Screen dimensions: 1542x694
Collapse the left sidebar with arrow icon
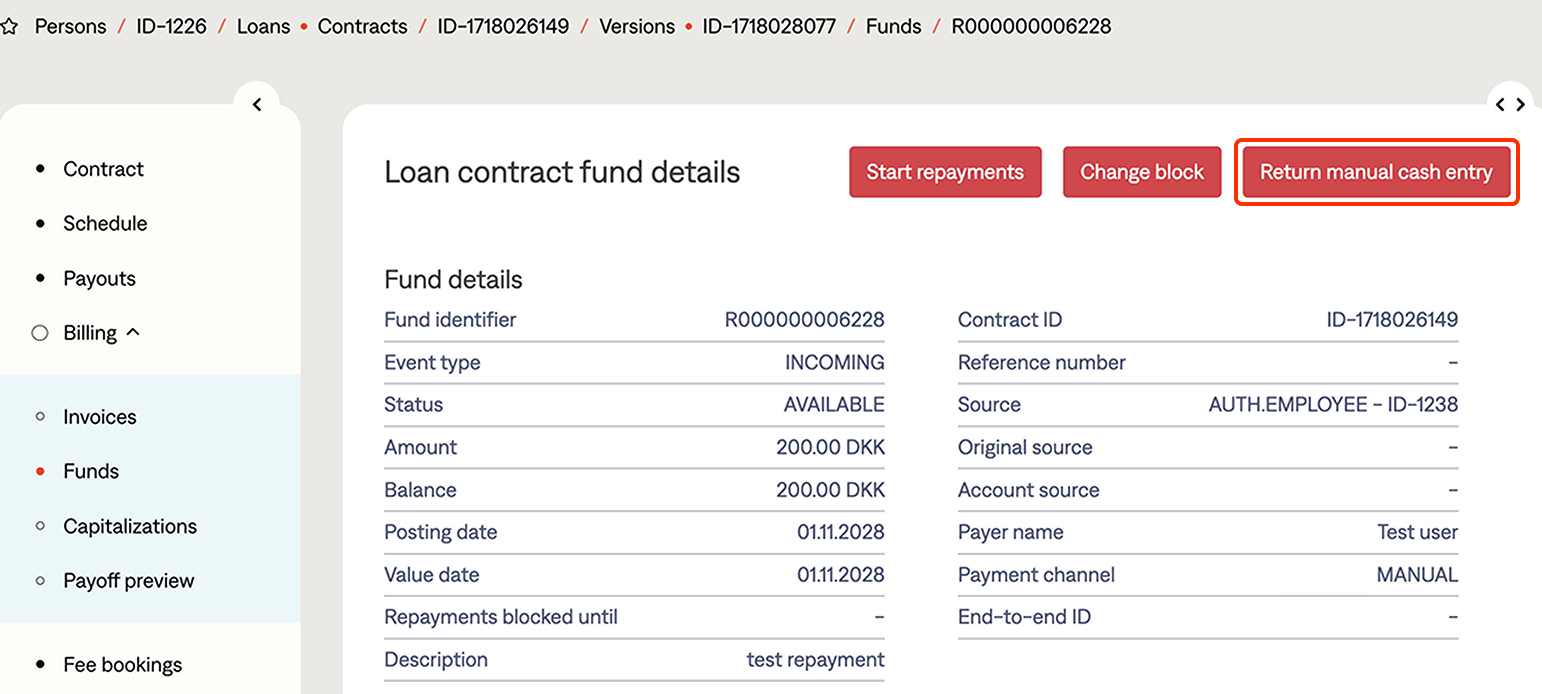tap(257, 104)
